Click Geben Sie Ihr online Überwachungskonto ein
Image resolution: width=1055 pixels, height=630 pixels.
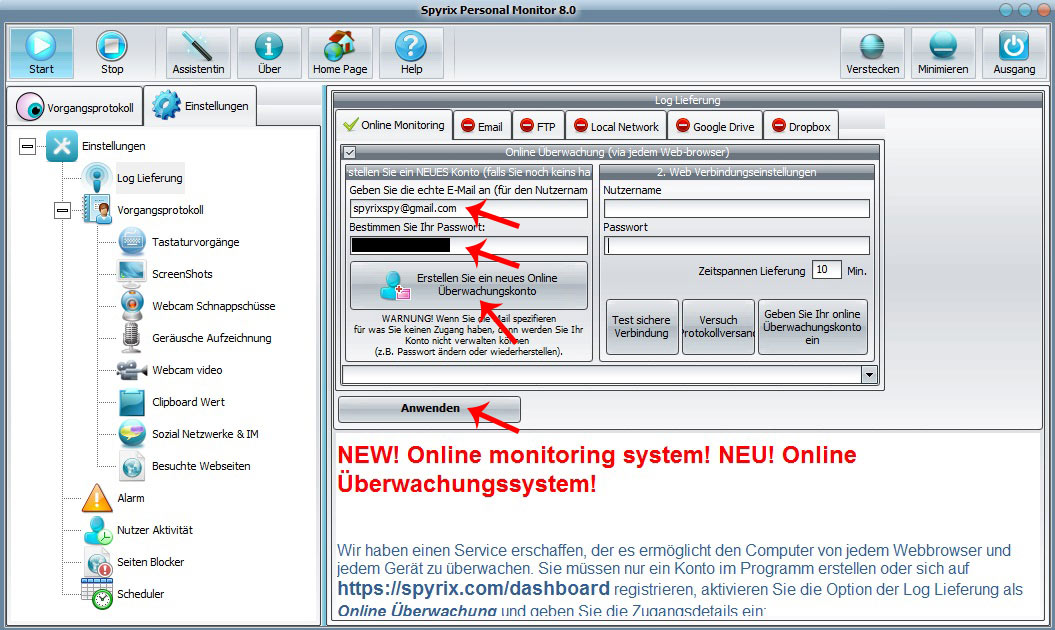[x=812, y=326]
